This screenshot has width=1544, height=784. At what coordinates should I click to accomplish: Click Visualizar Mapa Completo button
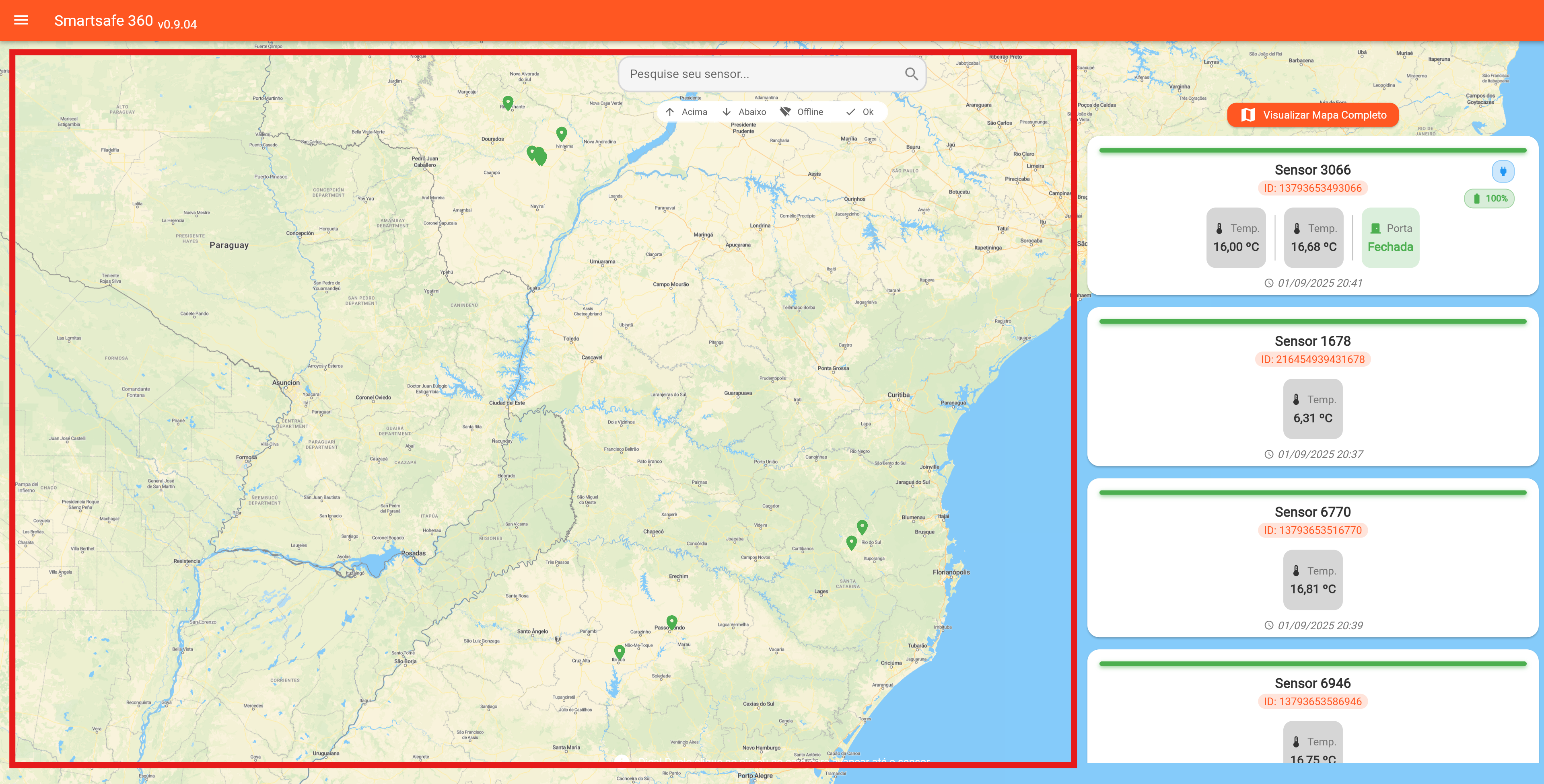coord(1313,115)
